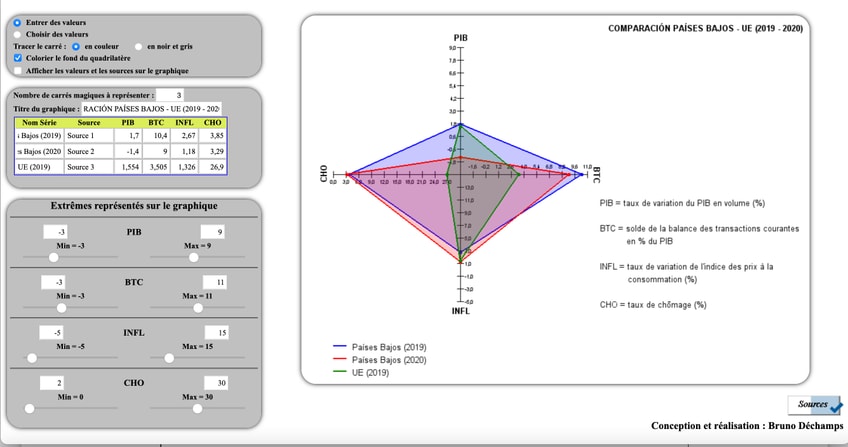848x447 pixels.
Task: Click the 'Titre du graphique' text field
Action: coord(151,108)
